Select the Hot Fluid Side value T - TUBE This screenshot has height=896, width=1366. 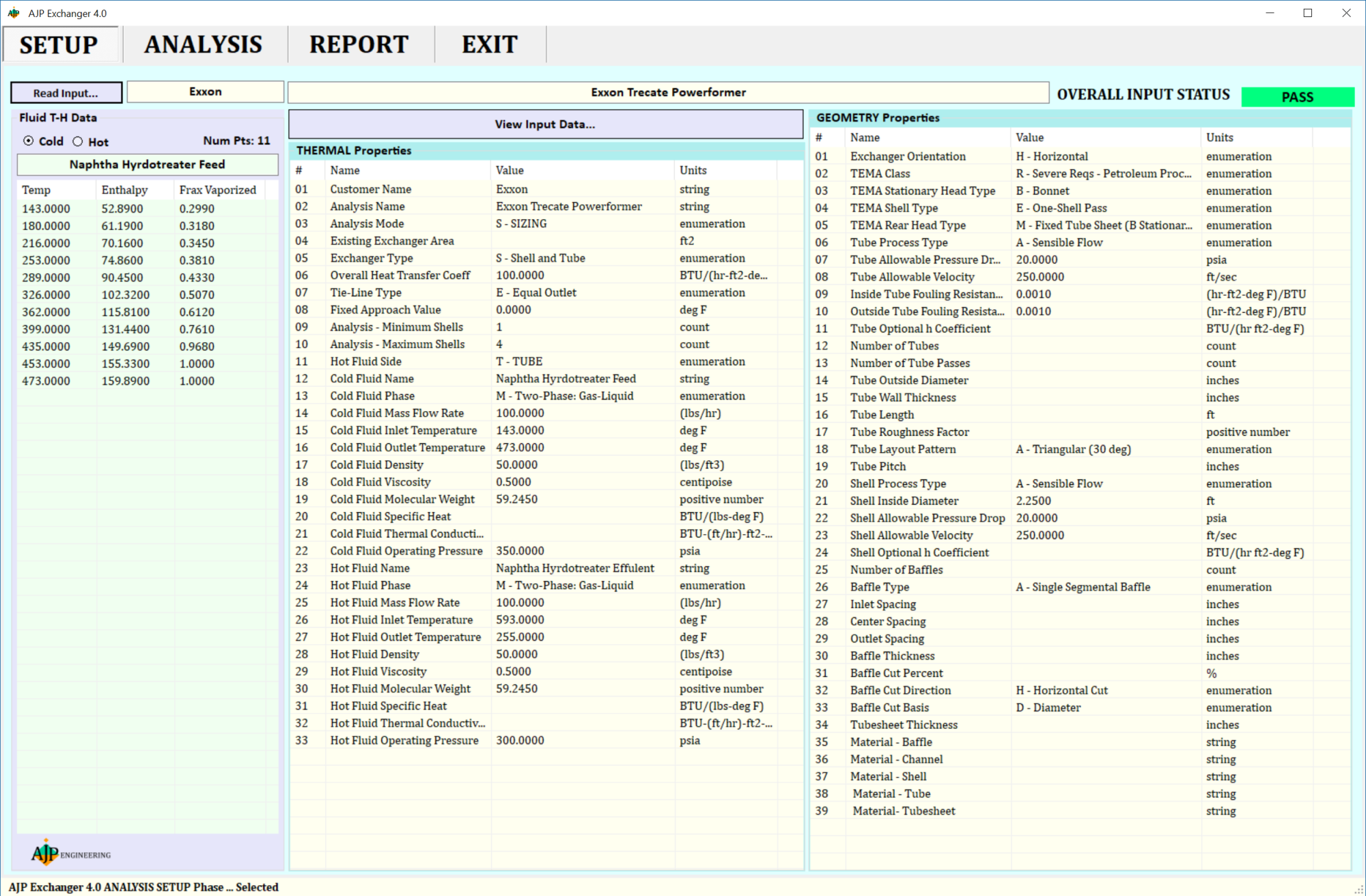click(x=519, y=361)
